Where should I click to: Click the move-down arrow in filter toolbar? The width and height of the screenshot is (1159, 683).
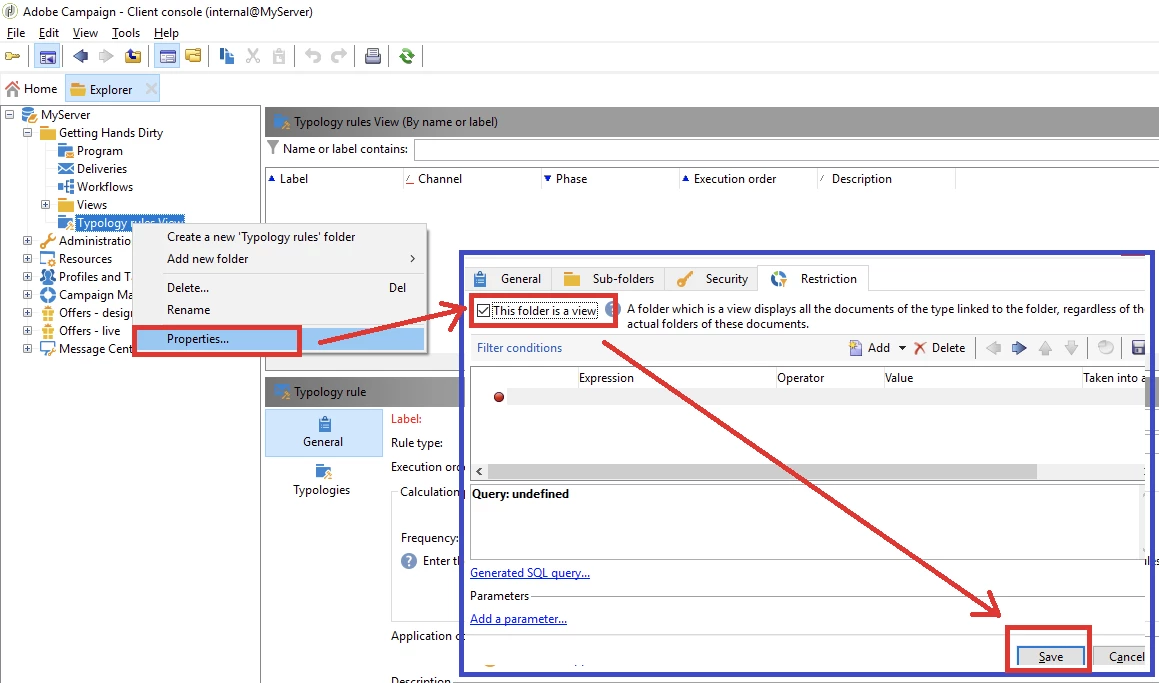(1071, 347)
